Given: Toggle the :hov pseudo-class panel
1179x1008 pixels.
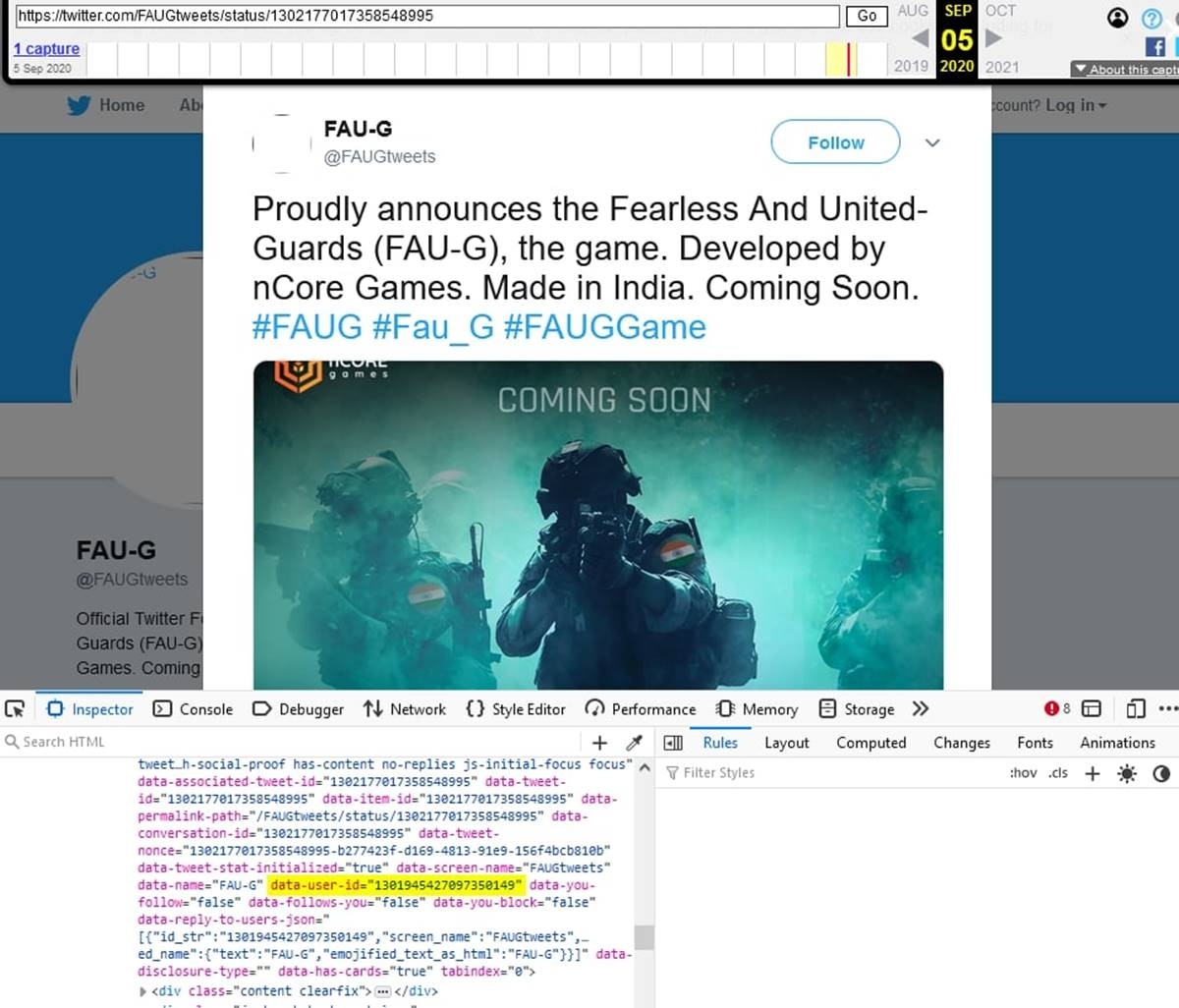Looking at the screenshot, I should [1023, 773].
